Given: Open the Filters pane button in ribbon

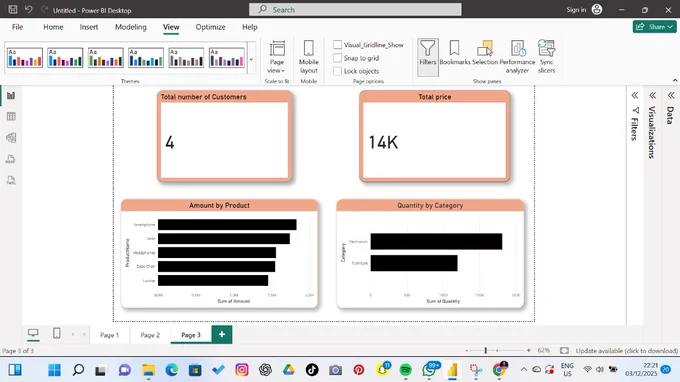Looking at the screenshot, I should (x=428, y=57).
